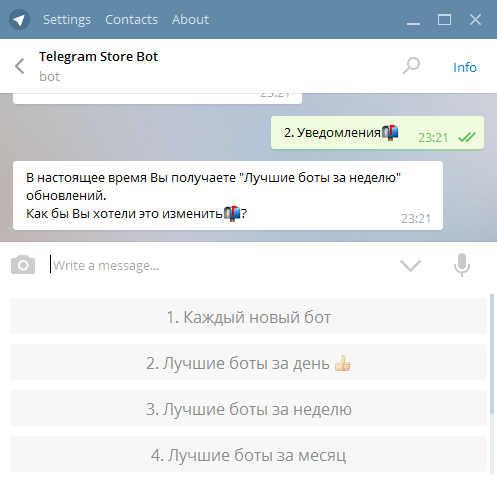Click the "2. Уведомления" sent message
497x480 pixels.
coord(377,133)
